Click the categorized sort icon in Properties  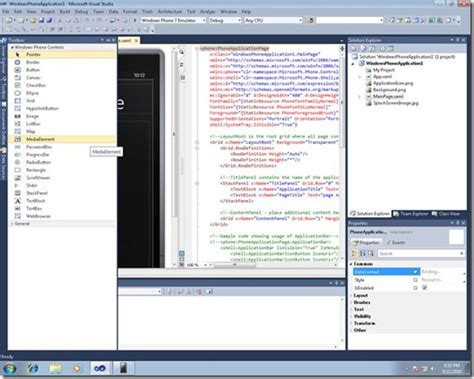[x=354, y=254]
